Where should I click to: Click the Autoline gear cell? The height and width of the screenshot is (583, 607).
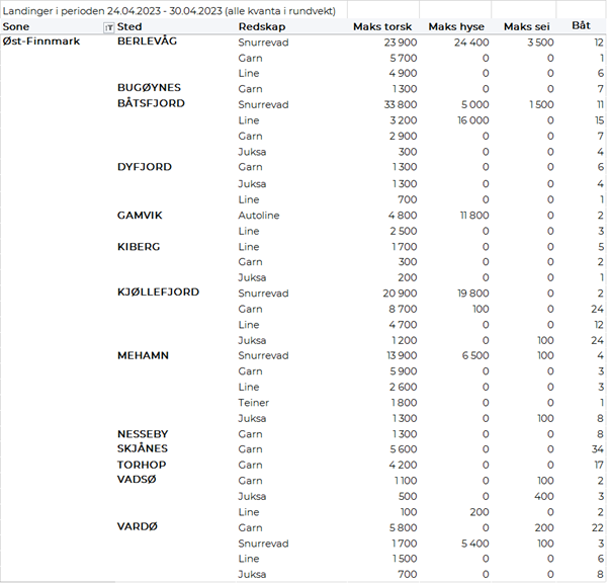point(259,215)
